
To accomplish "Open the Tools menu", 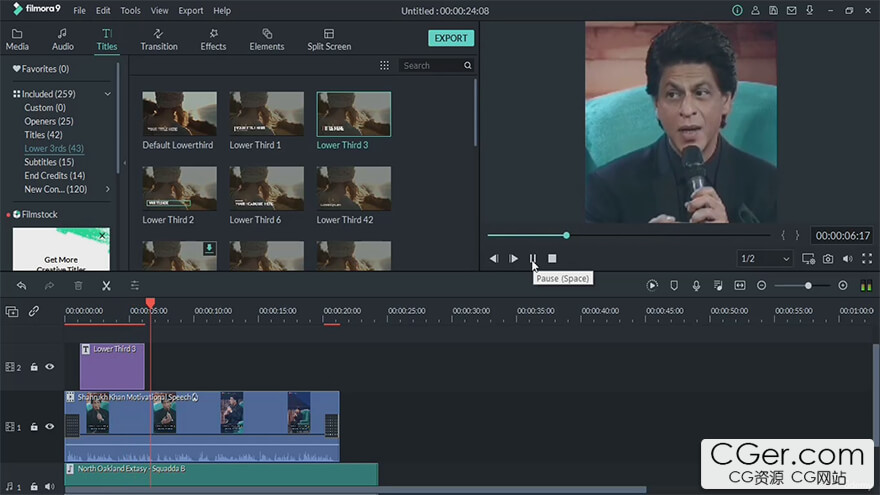I will coord(130,11).
